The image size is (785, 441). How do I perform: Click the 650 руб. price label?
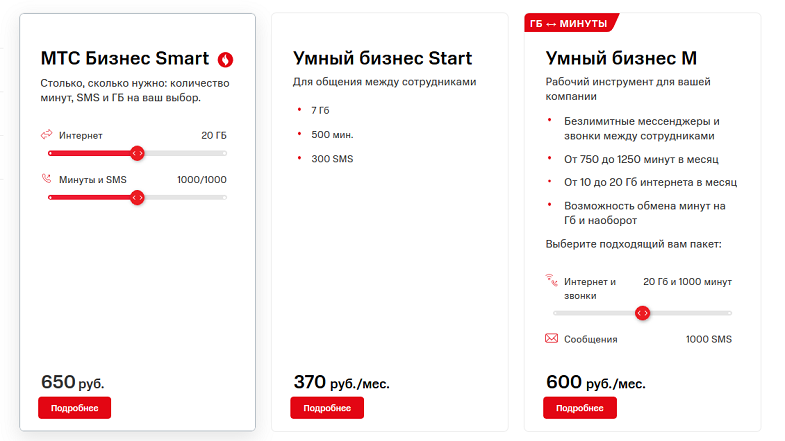tap(73, 382)
